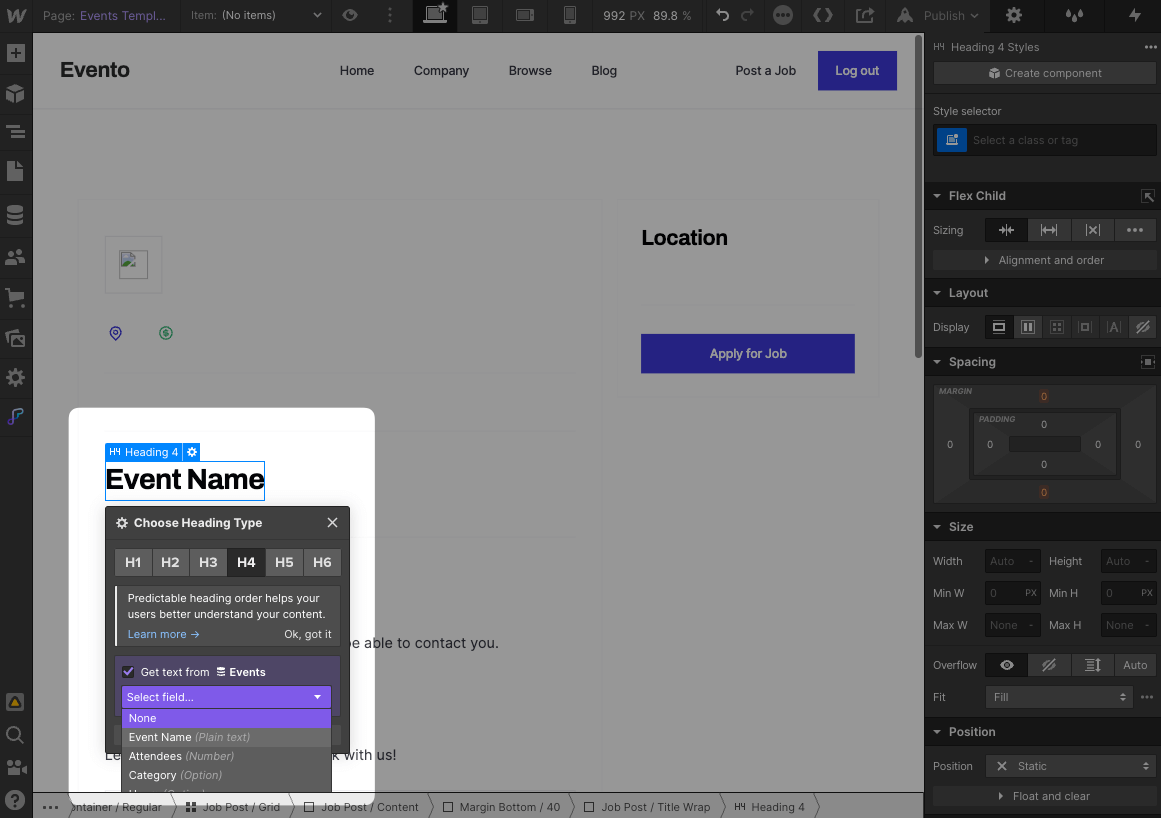The height and width of the screenshot is (818, 1161).
Task: Click the Width size input
Action: pyautogui.click(x=1012, y=561)
